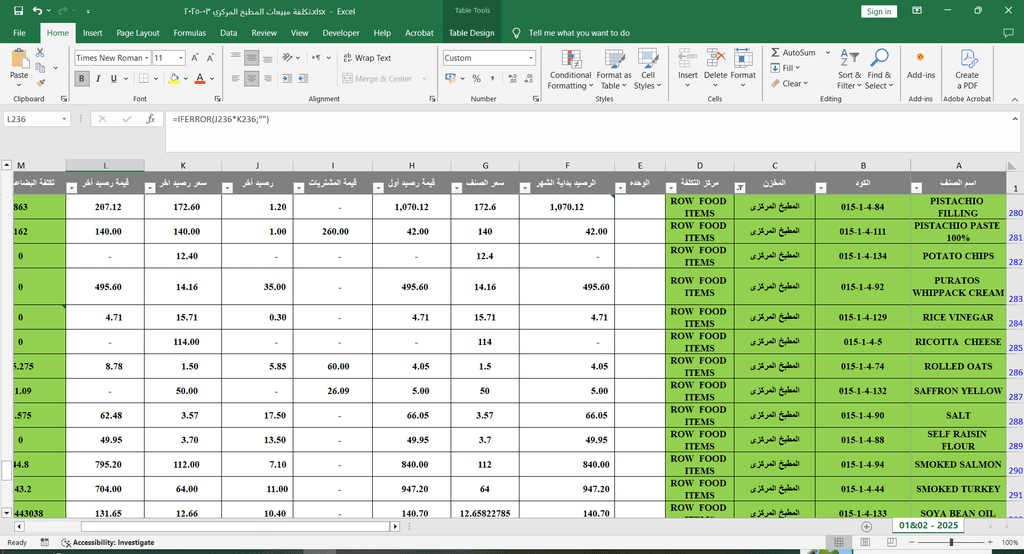Open the Name Box dropdown arrow

pyautogui.click(x=64, y=119)
